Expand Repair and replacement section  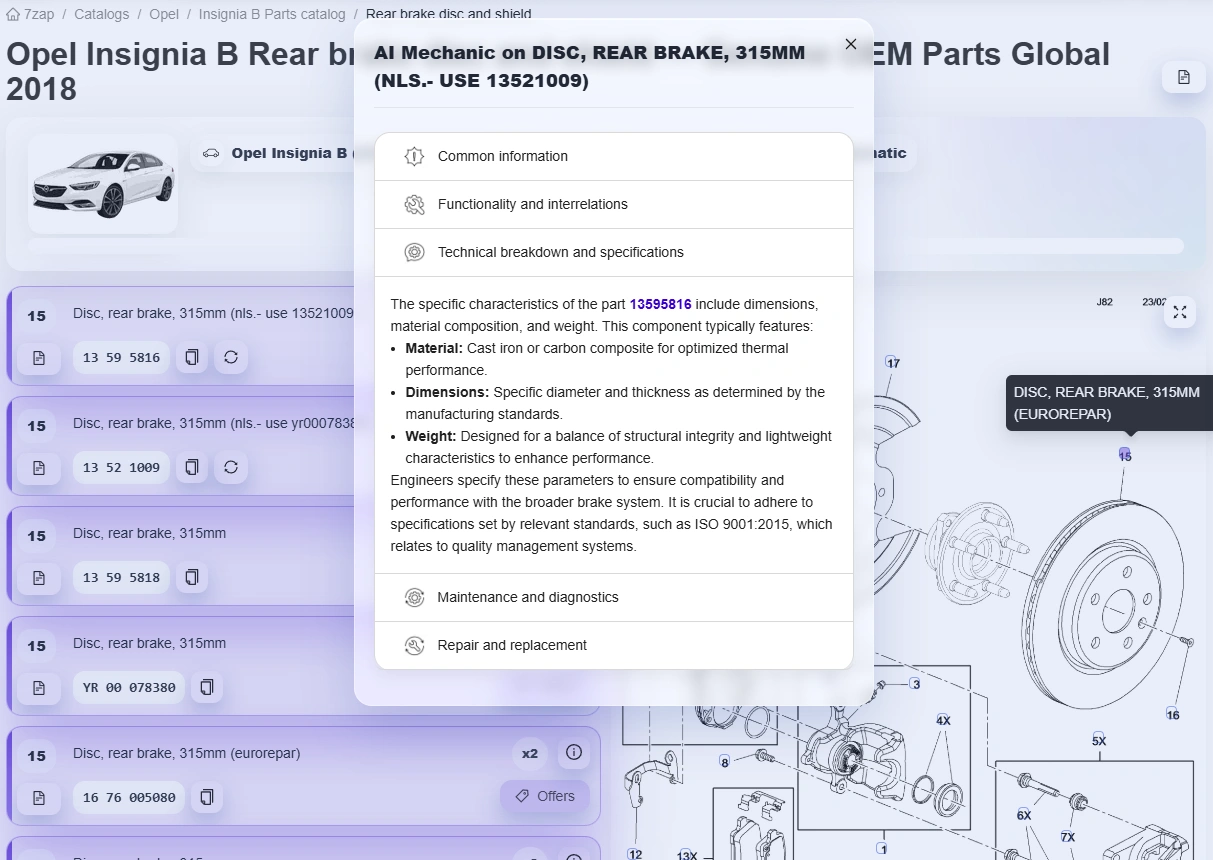click(x=613, y=646)
